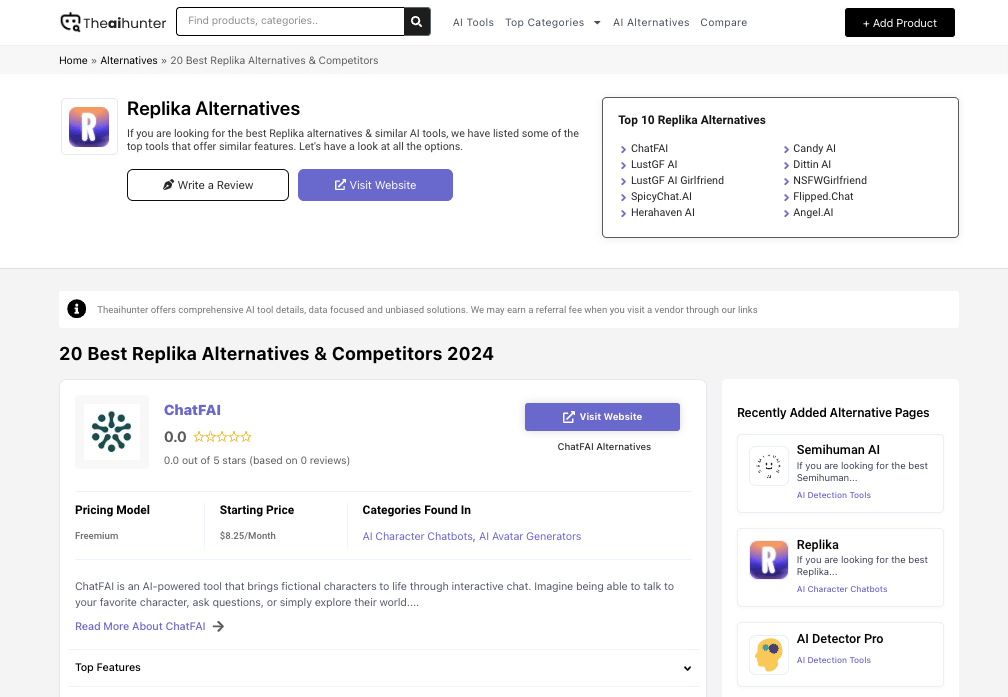Click the $8.25/Month starting price
The width and height of the screenshot is (1008, 697).
click(x=248, y=536)
